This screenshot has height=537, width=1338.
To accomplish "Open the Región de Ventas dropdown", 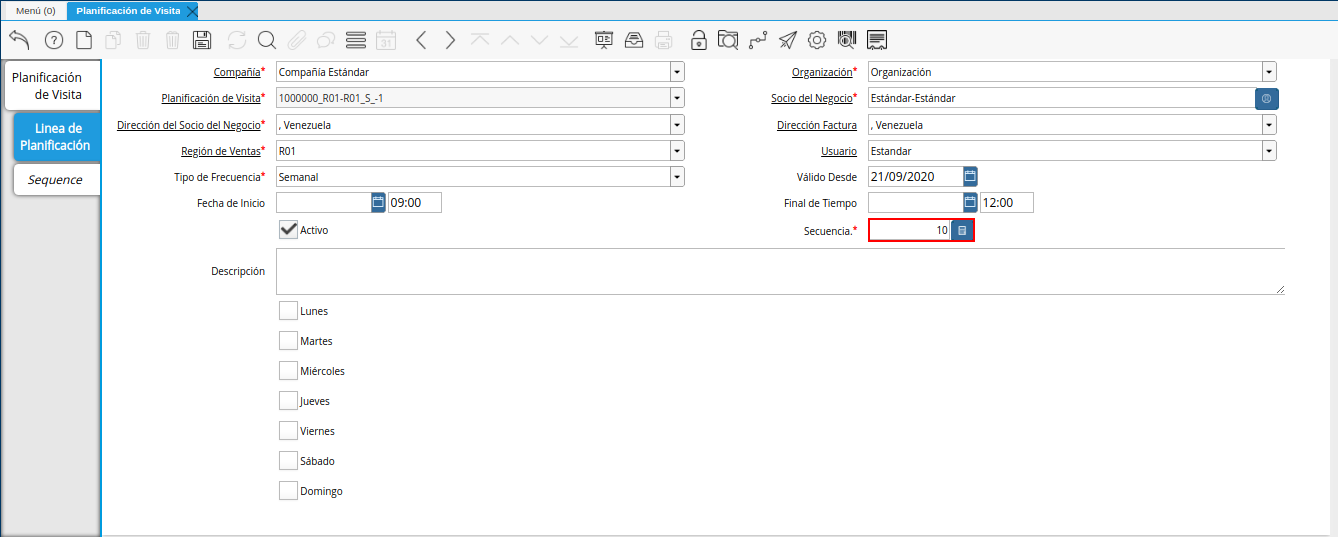I will click(x=677, y=151).
